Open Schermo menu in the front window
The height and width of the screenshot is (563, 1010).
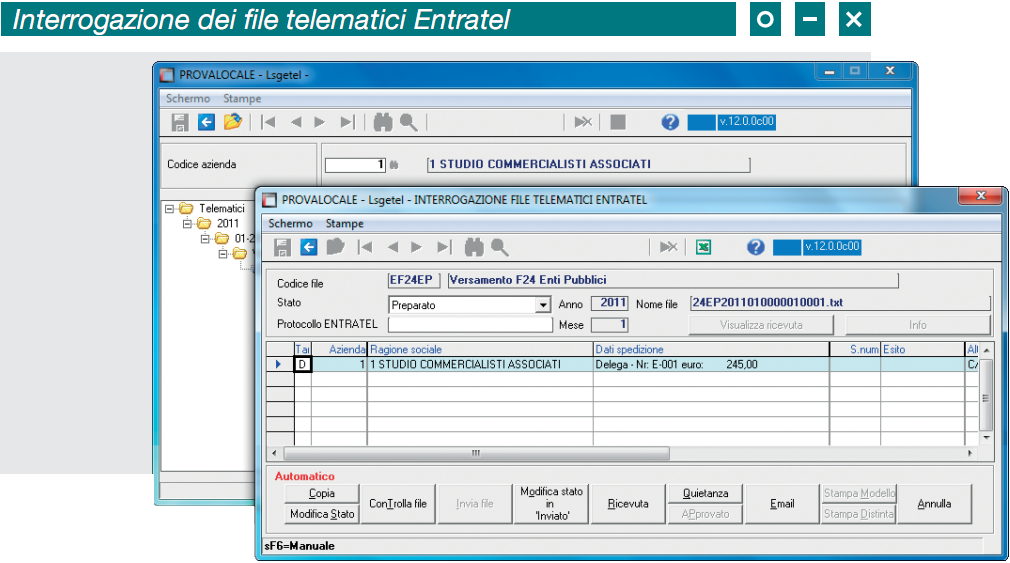[290, 224]
